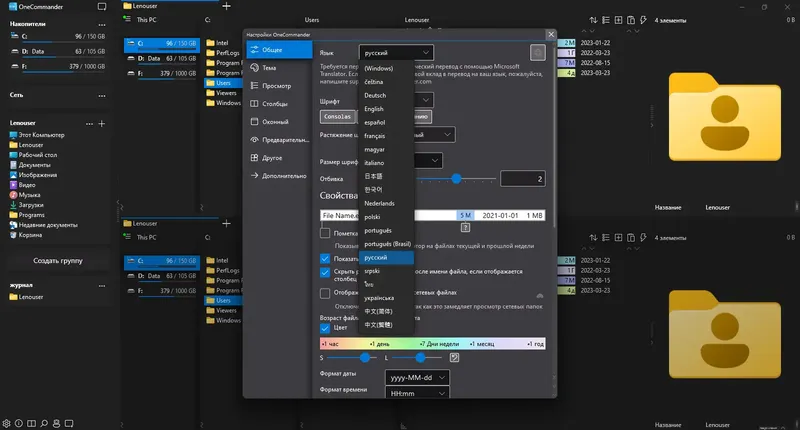The image size is (800, 430).
Task: Click lightning actions icon in lower pane toolbar
Action: coord(643,237)
